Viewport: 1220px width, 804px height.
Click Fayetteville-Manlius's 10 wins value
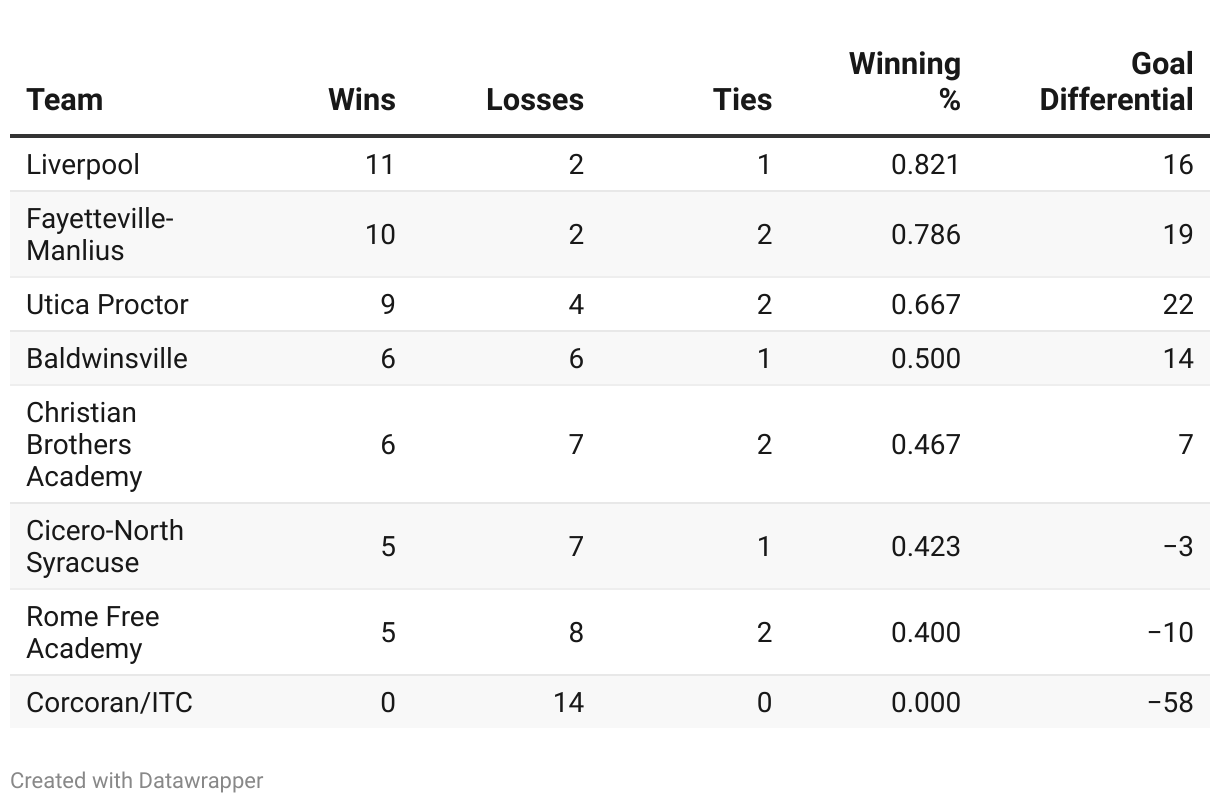(x=380, y=234)
